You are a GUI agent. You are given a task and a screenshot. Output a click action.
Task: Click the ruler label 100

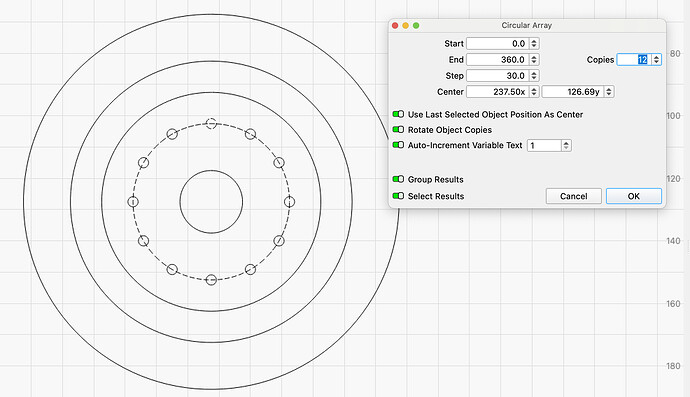point(673,116)
